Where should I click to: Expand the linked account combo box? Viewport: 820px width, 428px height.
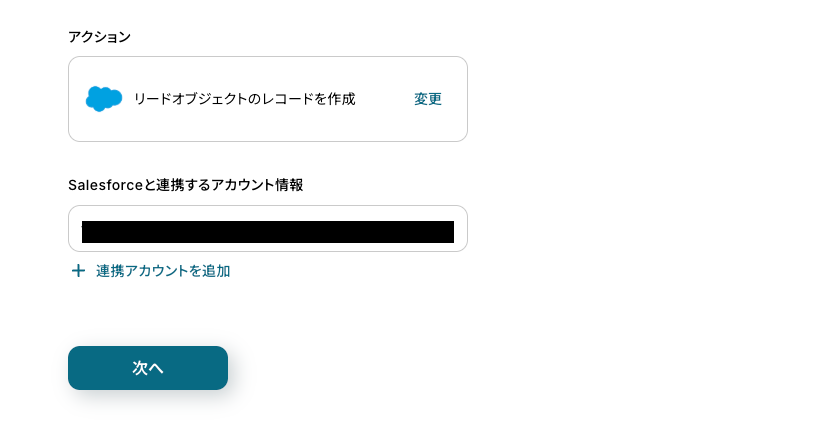267,229
